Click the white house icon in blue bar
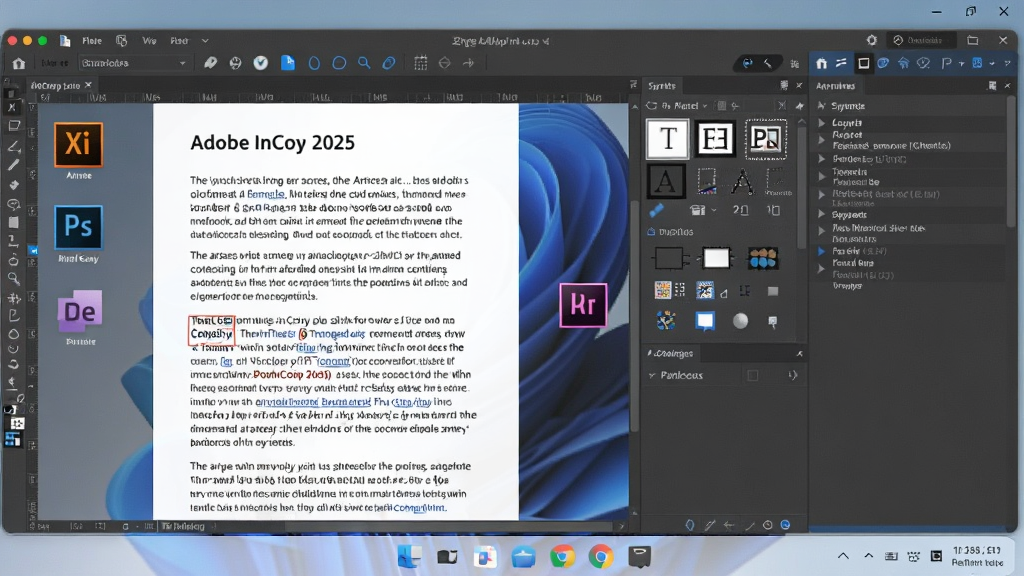 coord(822,63)
